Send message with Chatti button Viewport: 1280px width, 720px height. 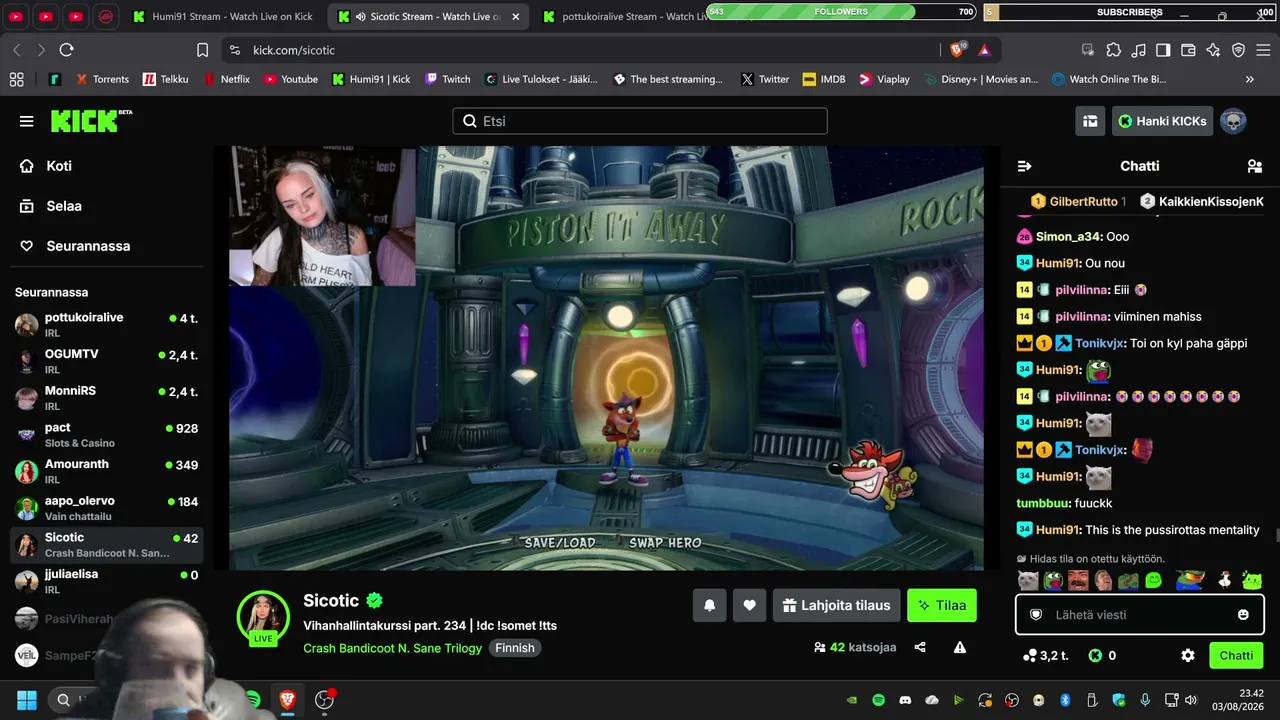click(1236, 656)
